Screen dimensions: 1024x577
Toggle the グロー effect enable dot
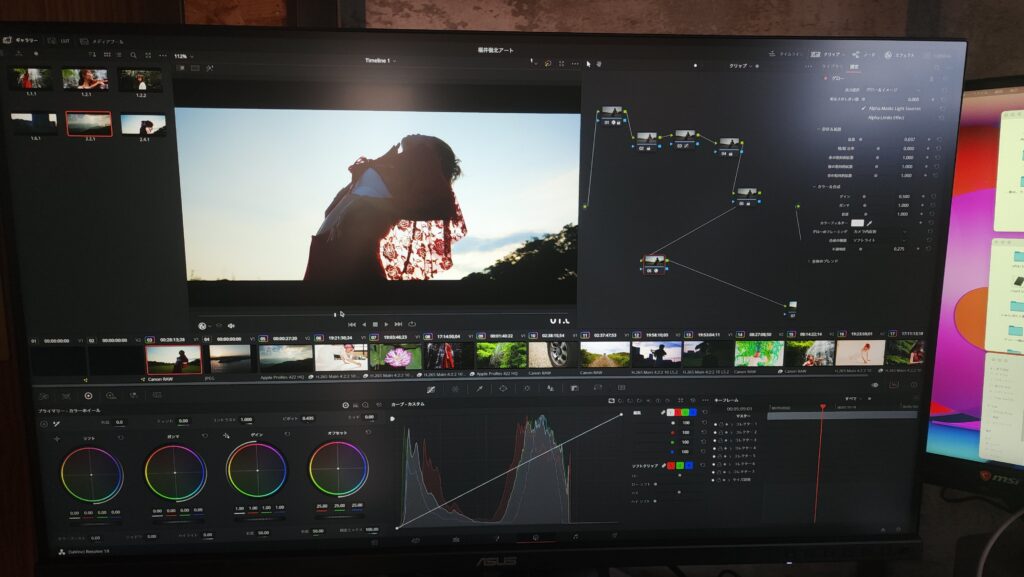[825, 78]
